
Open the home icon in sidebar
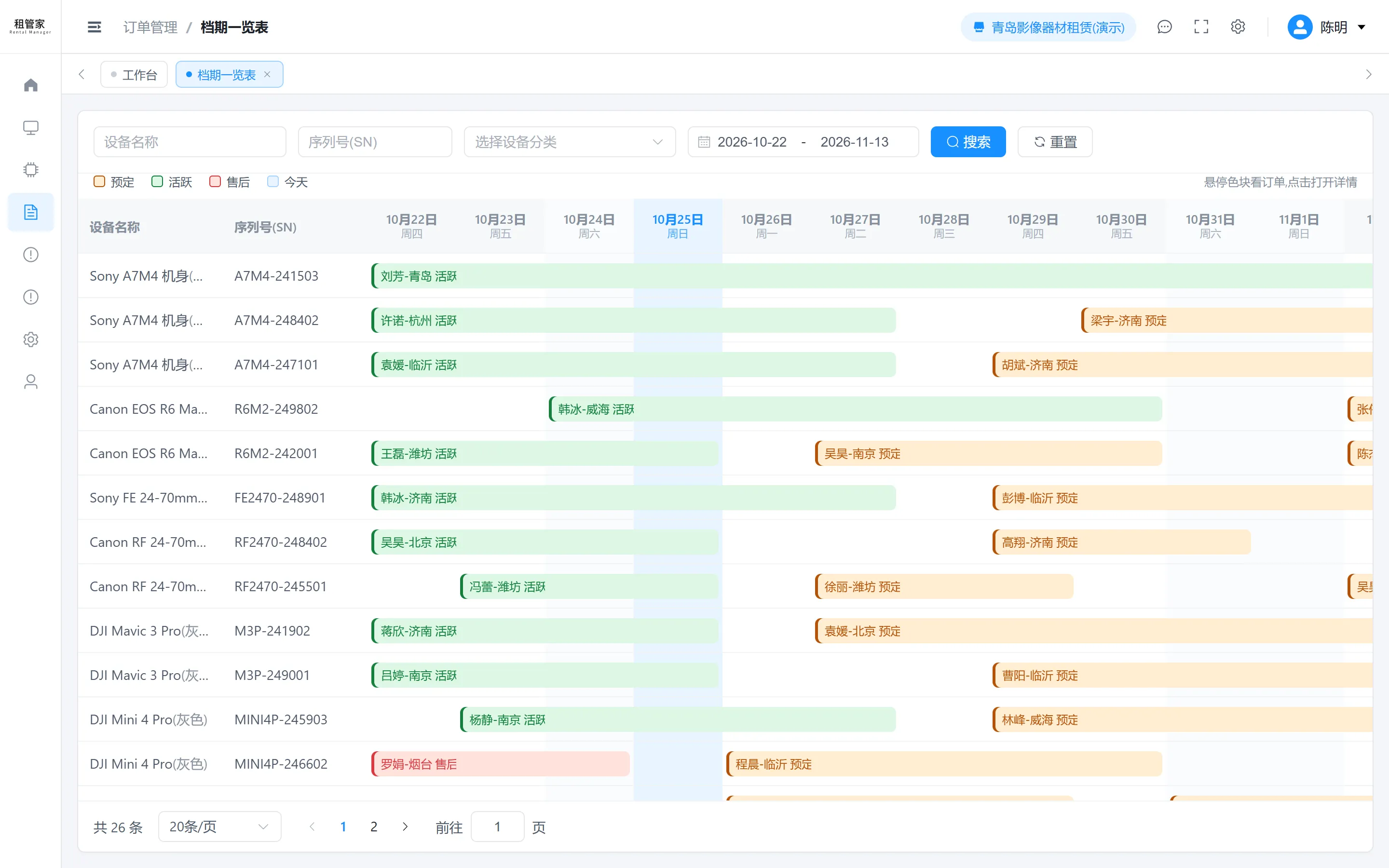[30, 85]
